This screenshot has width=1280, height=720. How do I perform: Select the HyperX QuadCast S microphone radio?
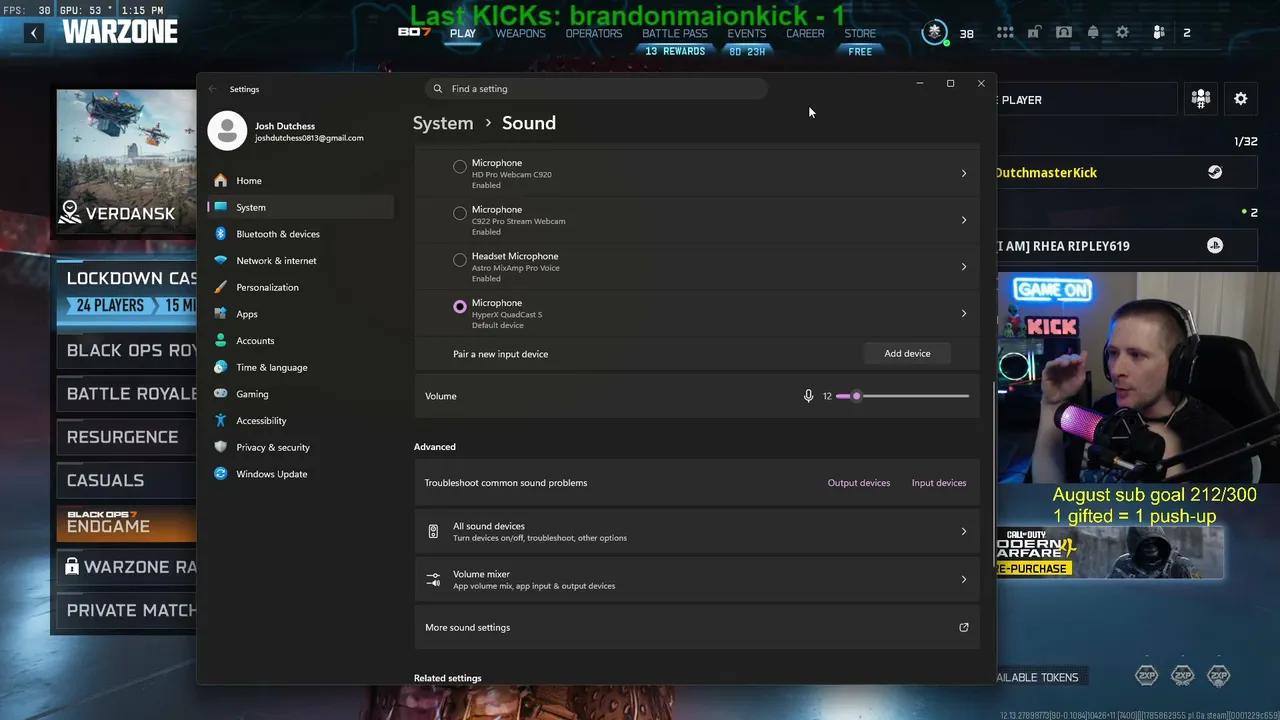pos(460,307)
